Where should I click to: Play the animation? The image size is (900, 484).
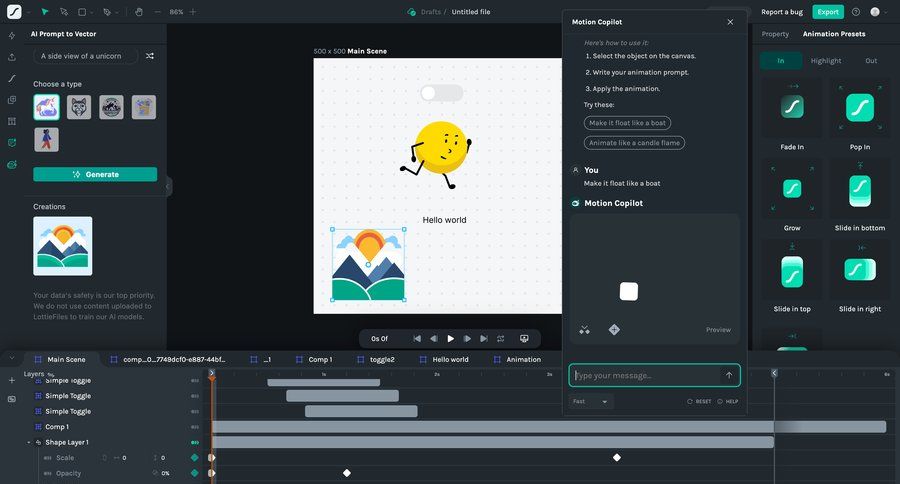[451, 339]
